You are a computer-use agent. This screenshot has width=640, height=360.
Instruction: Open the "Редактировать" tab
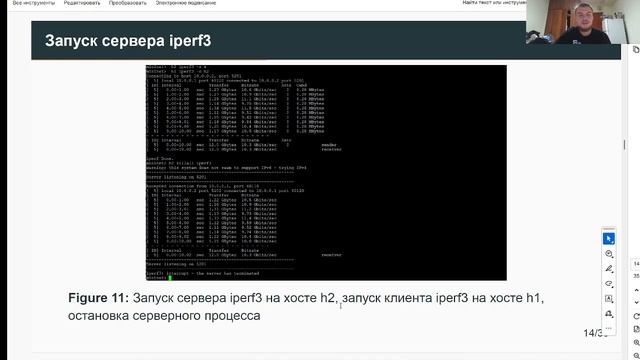coord(82,3)
